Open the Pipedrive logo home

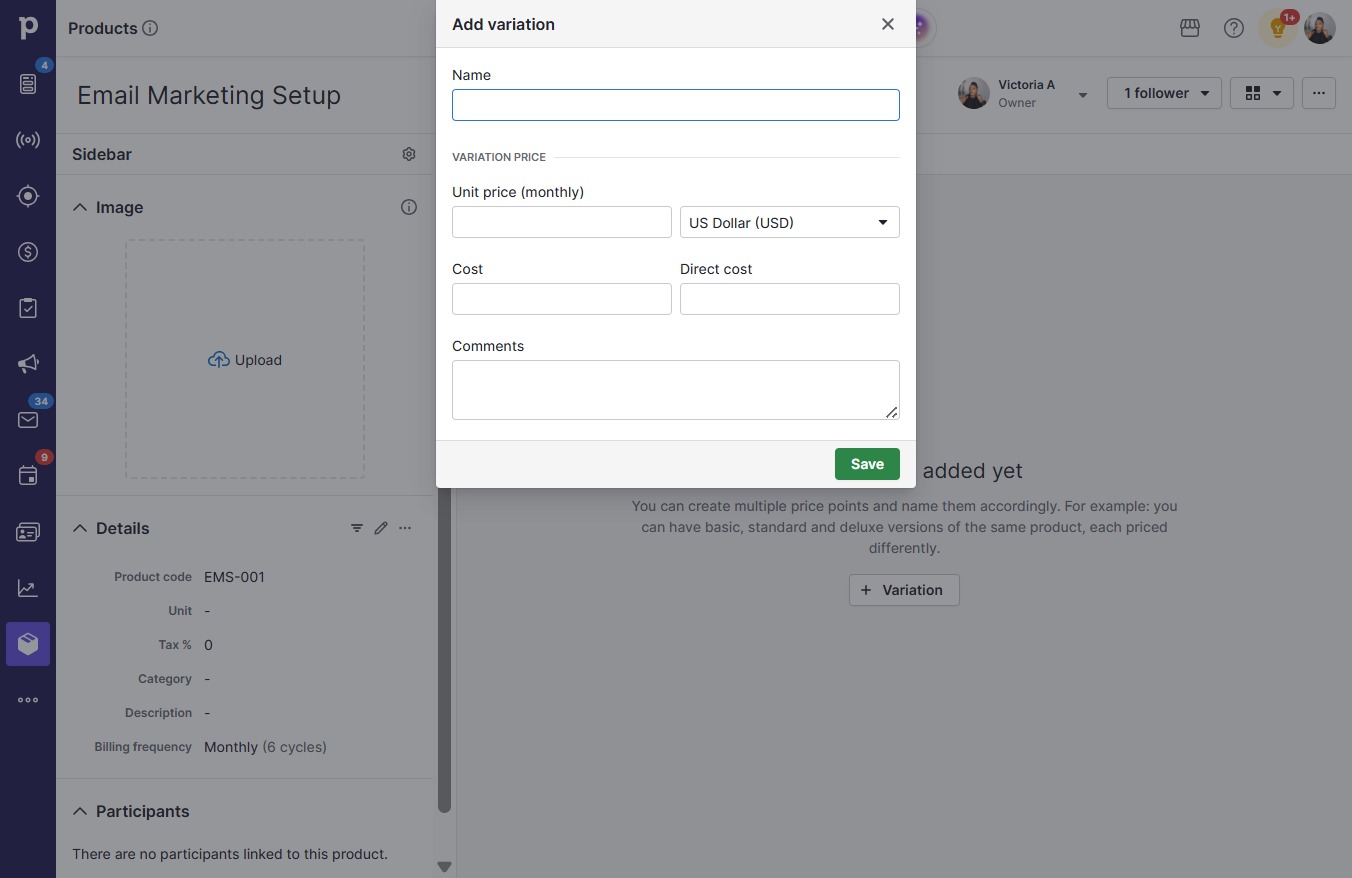28,28
